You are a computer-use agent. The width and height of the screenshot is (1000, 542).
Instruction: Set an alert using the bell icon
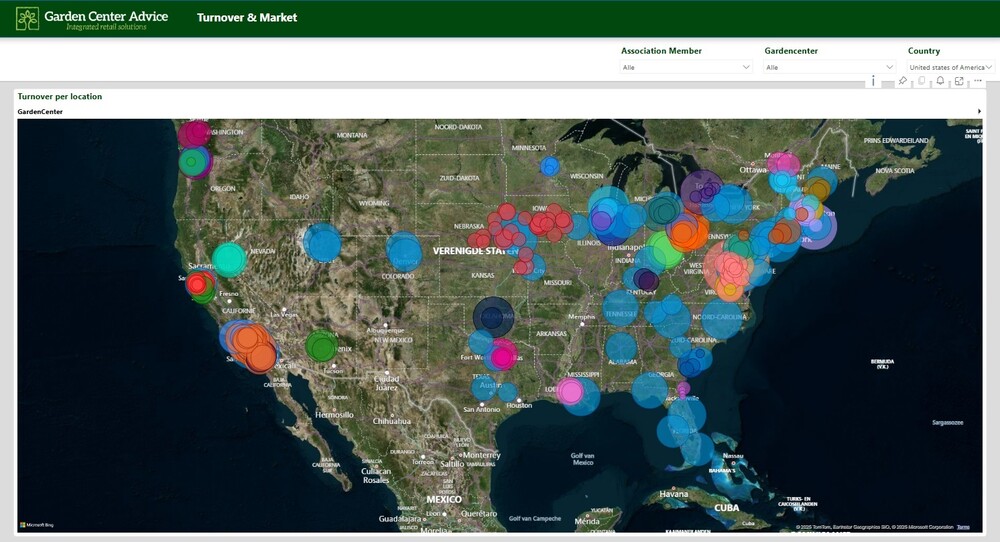point(940,81)
